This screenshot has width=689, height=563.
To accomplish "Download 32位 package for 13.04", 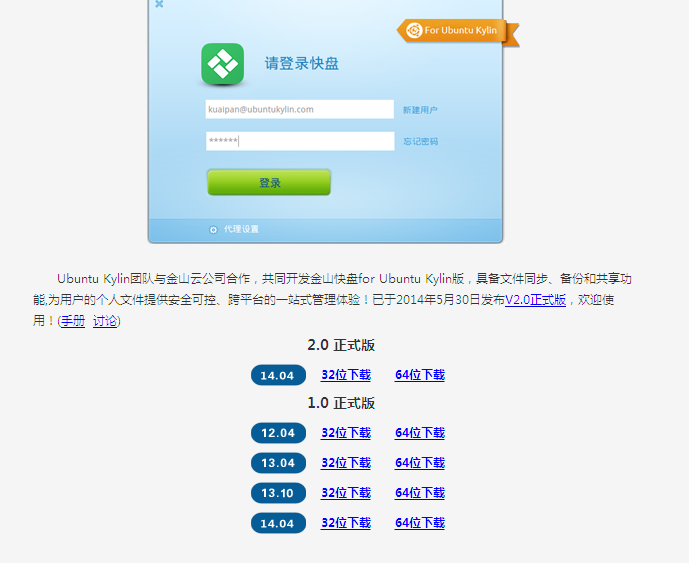I will click(346, 463).
